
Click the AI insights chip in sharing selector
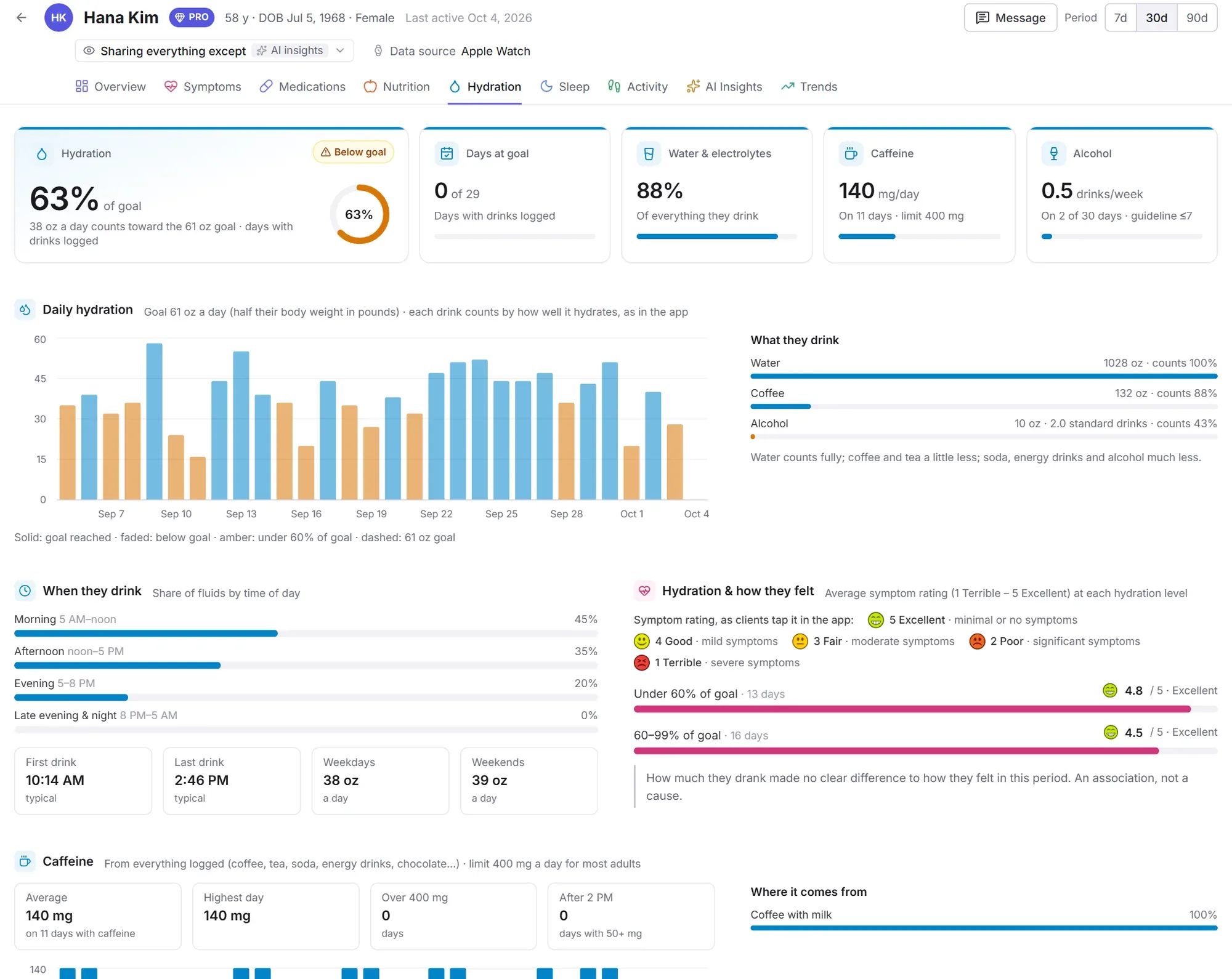pos(290,50)
